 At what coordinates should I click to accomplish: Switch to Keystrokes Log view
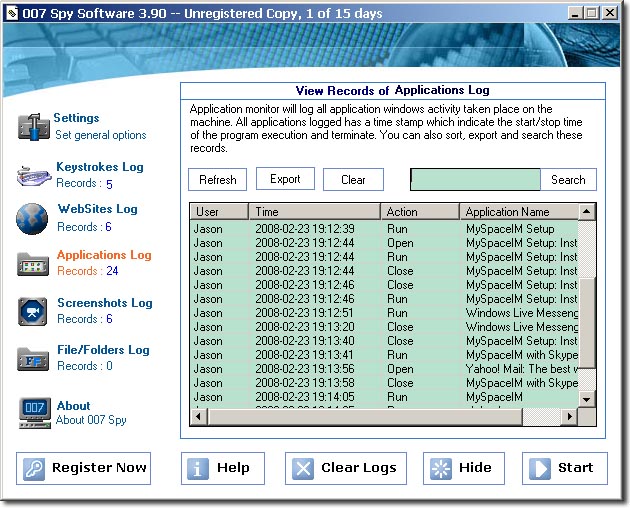click(x=100, y=166)
